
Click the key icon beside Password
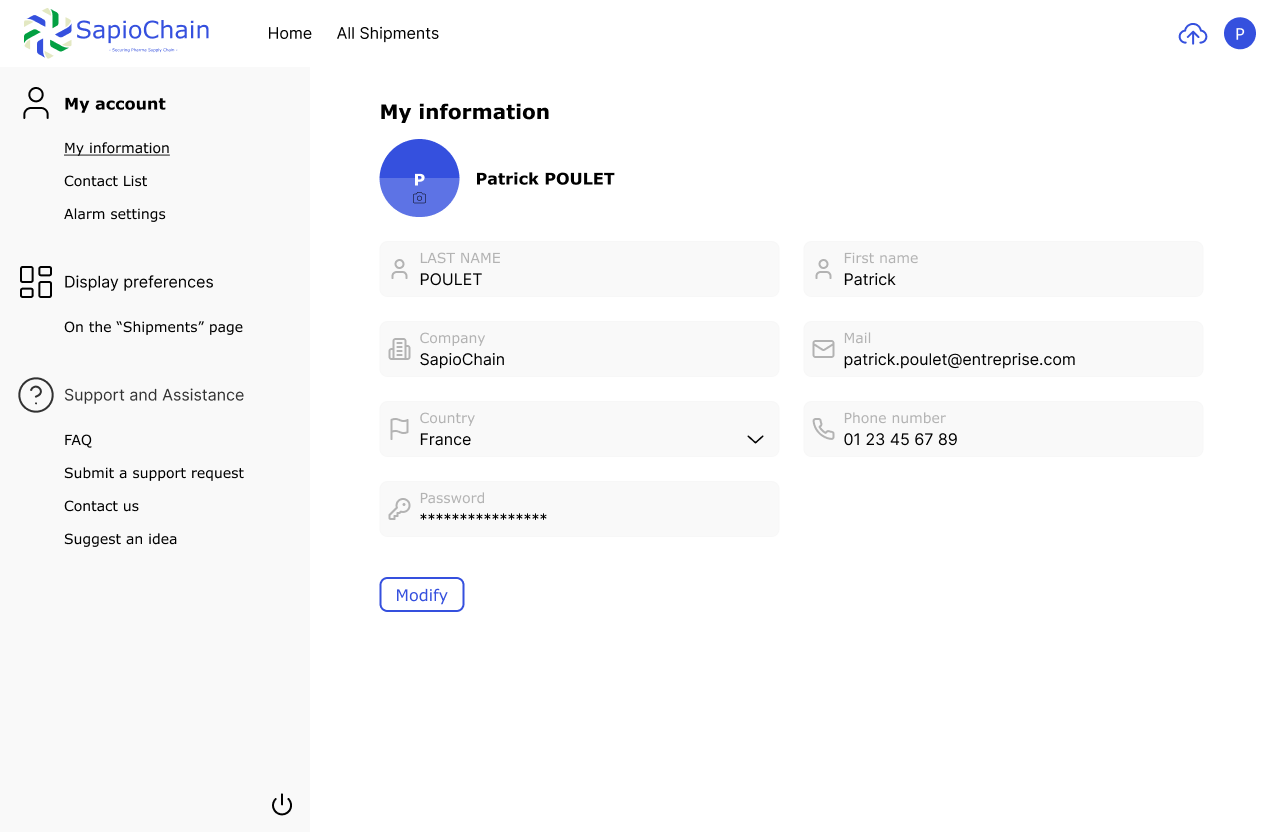tap(399, 509)
